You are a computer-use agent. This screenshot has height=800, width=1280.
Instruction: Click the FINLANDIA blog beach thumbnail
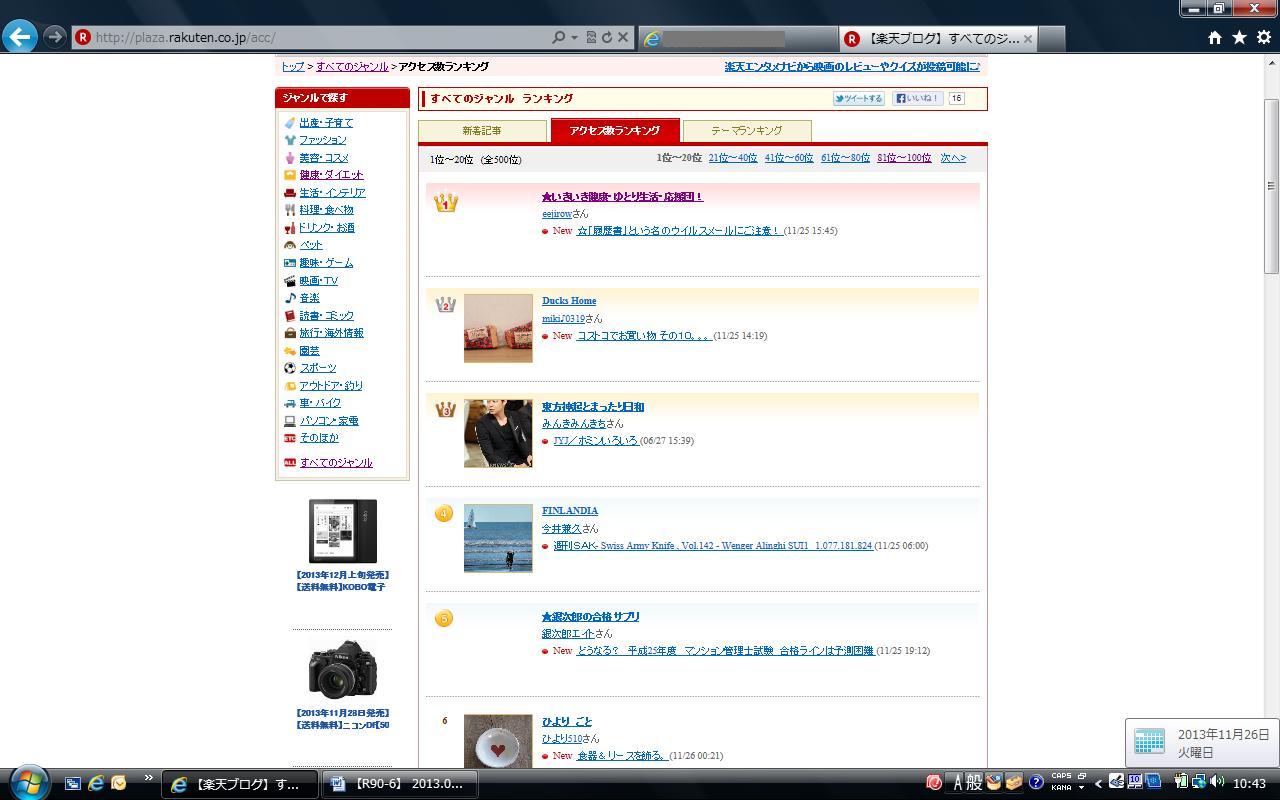[x=498, y=538]
